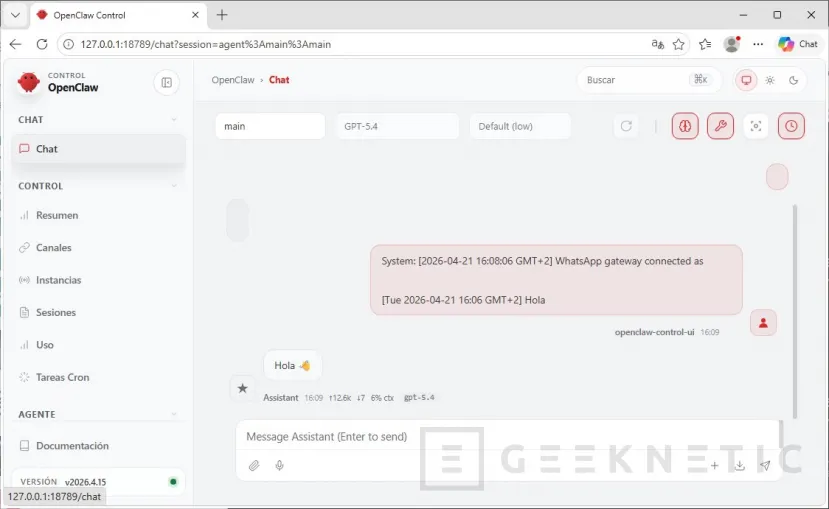Image resolution: width=829 pixels, height=509 pixels.
Task: Click the red user avatar icon
Action: coord(763,323)
